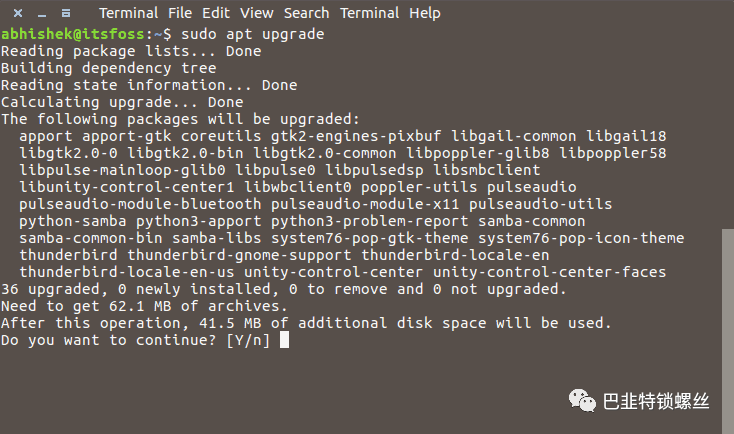Click the Chinese watermark text
Viewport: 734px width, 434px height.
pyautogui.click(x=656, y=402)
